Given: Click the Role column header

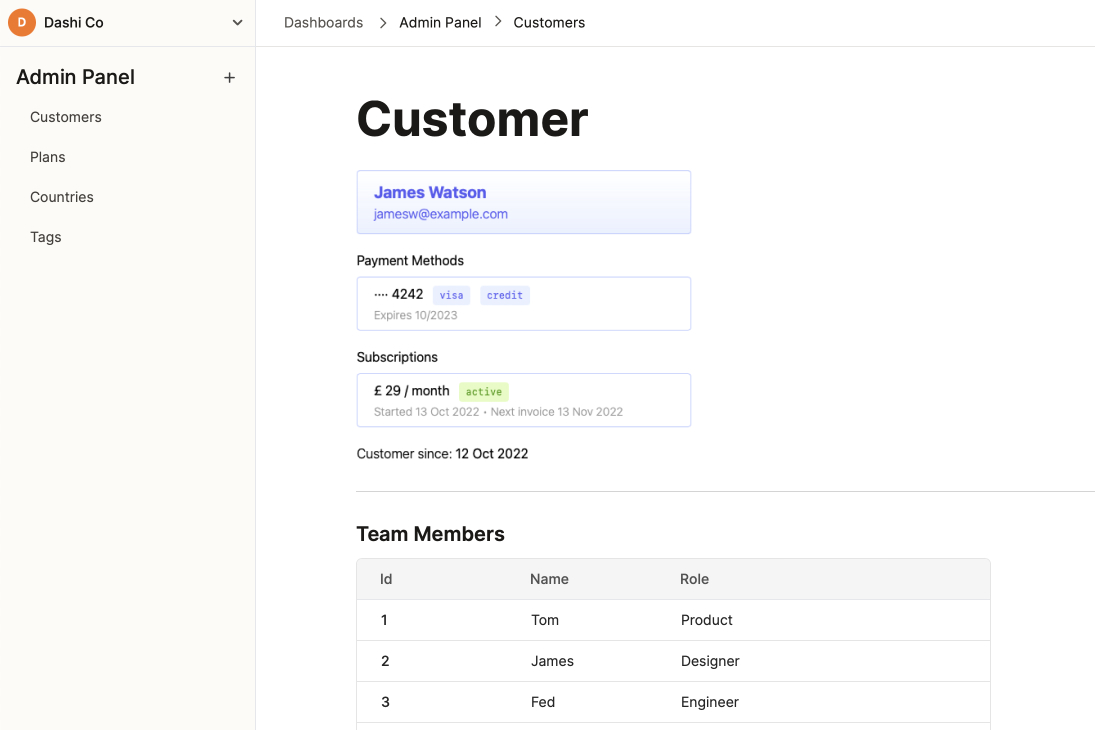Looking at the screenshot, I should pyautogui.click(x=694, y=579).
